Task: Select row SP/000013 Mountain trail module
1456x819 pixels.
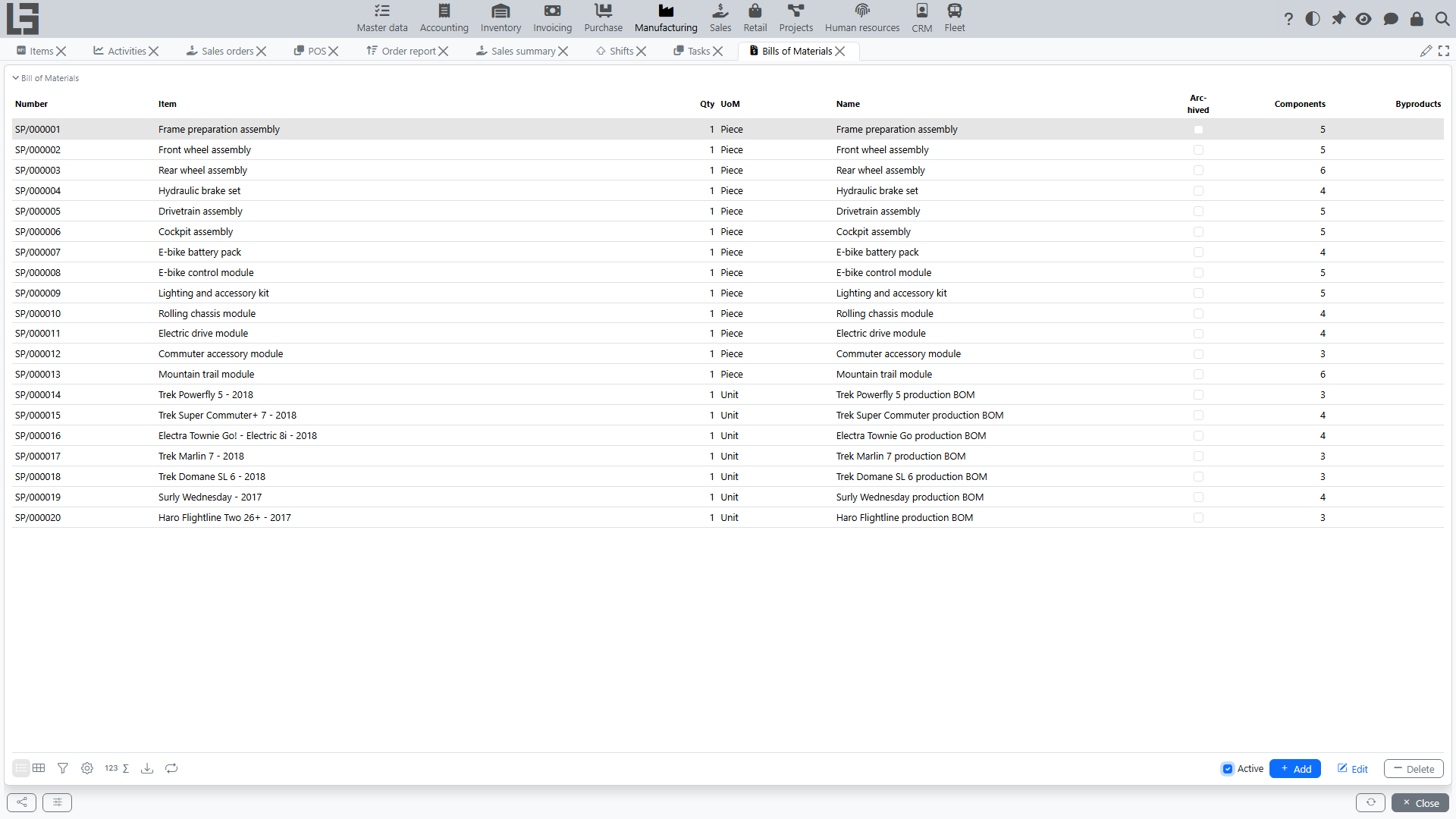Action: [x=728, y=375]
